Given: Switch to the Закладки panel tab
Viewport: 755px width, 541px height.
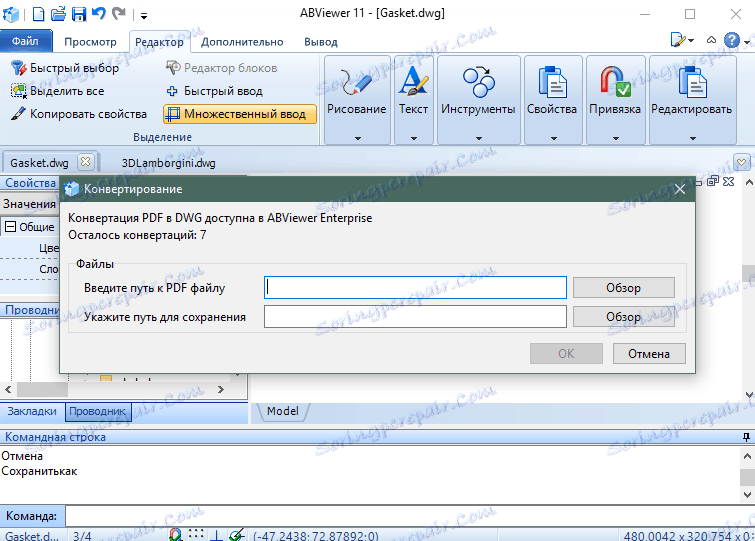Looking at the screenshot, I should coord(32,412).
